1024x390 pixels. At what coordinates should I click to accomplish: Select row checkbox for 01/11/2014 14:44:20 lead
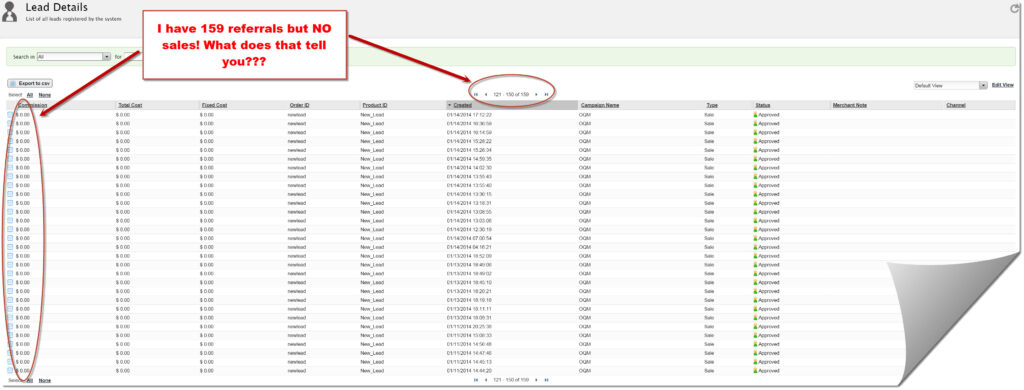[10, 370]
